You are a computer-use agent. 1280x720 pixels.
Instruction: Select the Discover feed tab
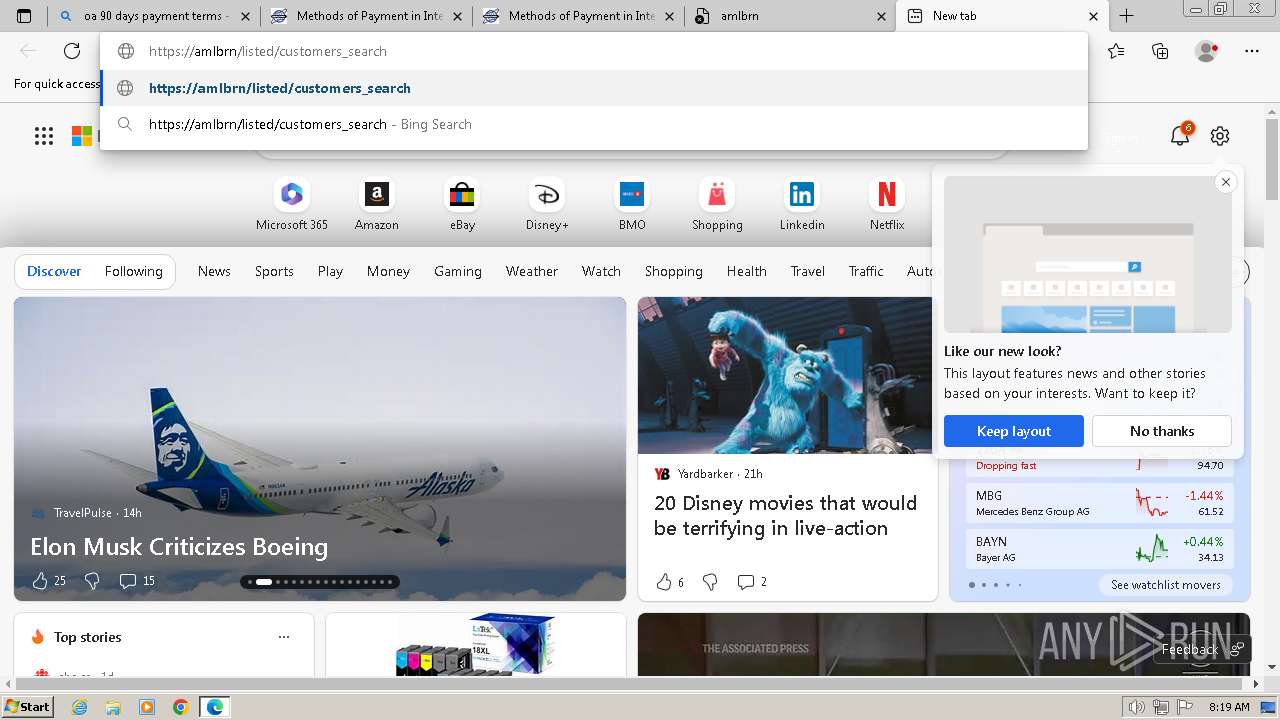pyautogui.click(x=54, y=271)
